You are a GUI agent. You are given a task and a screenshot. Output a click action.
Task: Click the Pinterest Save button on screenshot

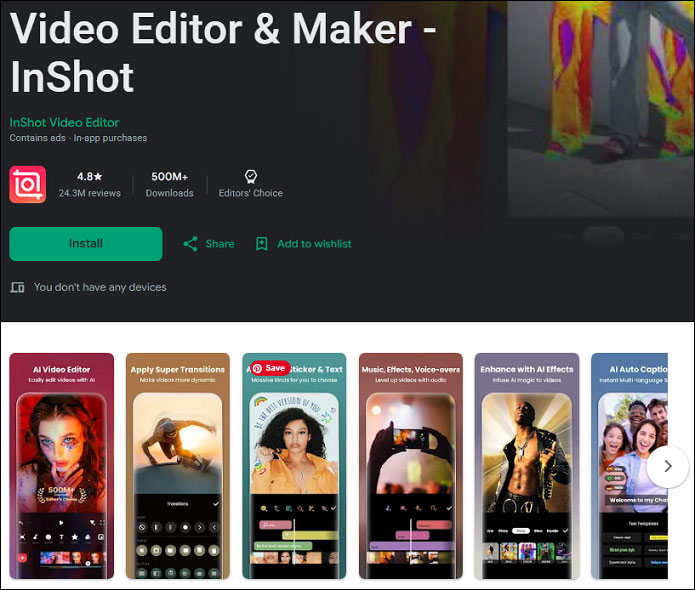[270, 368]
